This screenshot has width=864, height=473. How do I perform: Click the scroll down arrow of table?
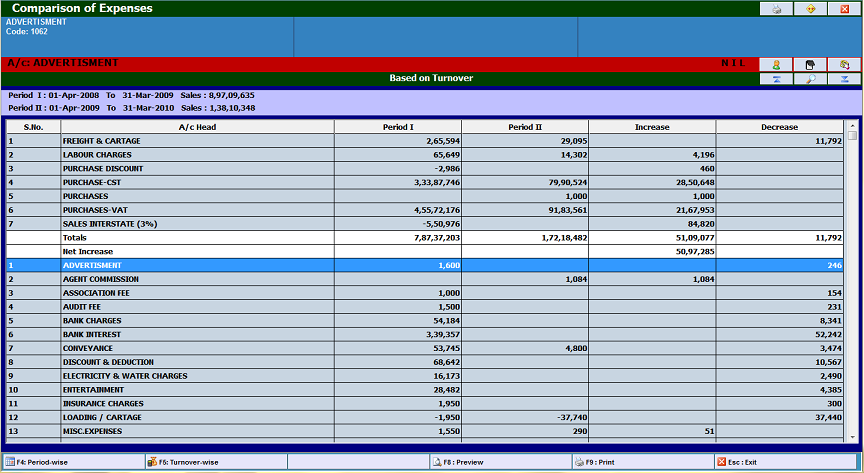pyautogui.click(x=852, y=437)
